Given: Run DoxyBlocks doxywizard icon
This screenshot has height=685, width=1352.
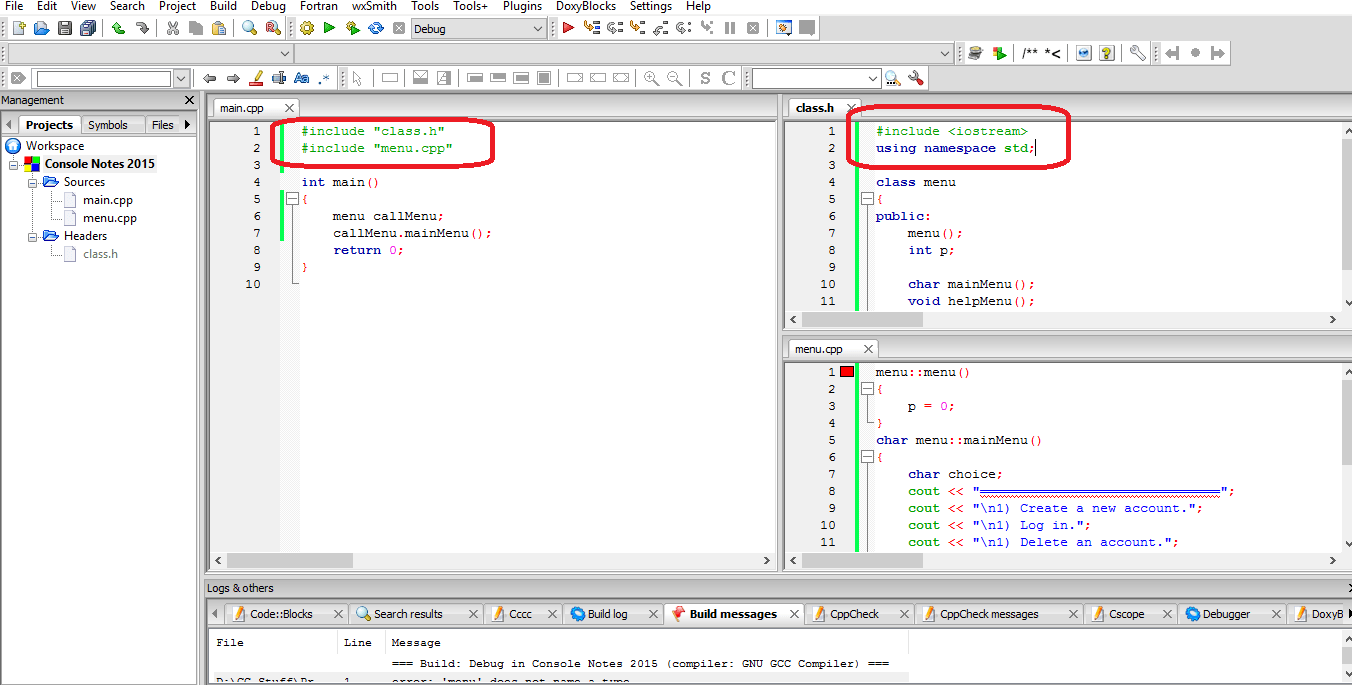Looking at the screenshot, I should coord(976,53).
